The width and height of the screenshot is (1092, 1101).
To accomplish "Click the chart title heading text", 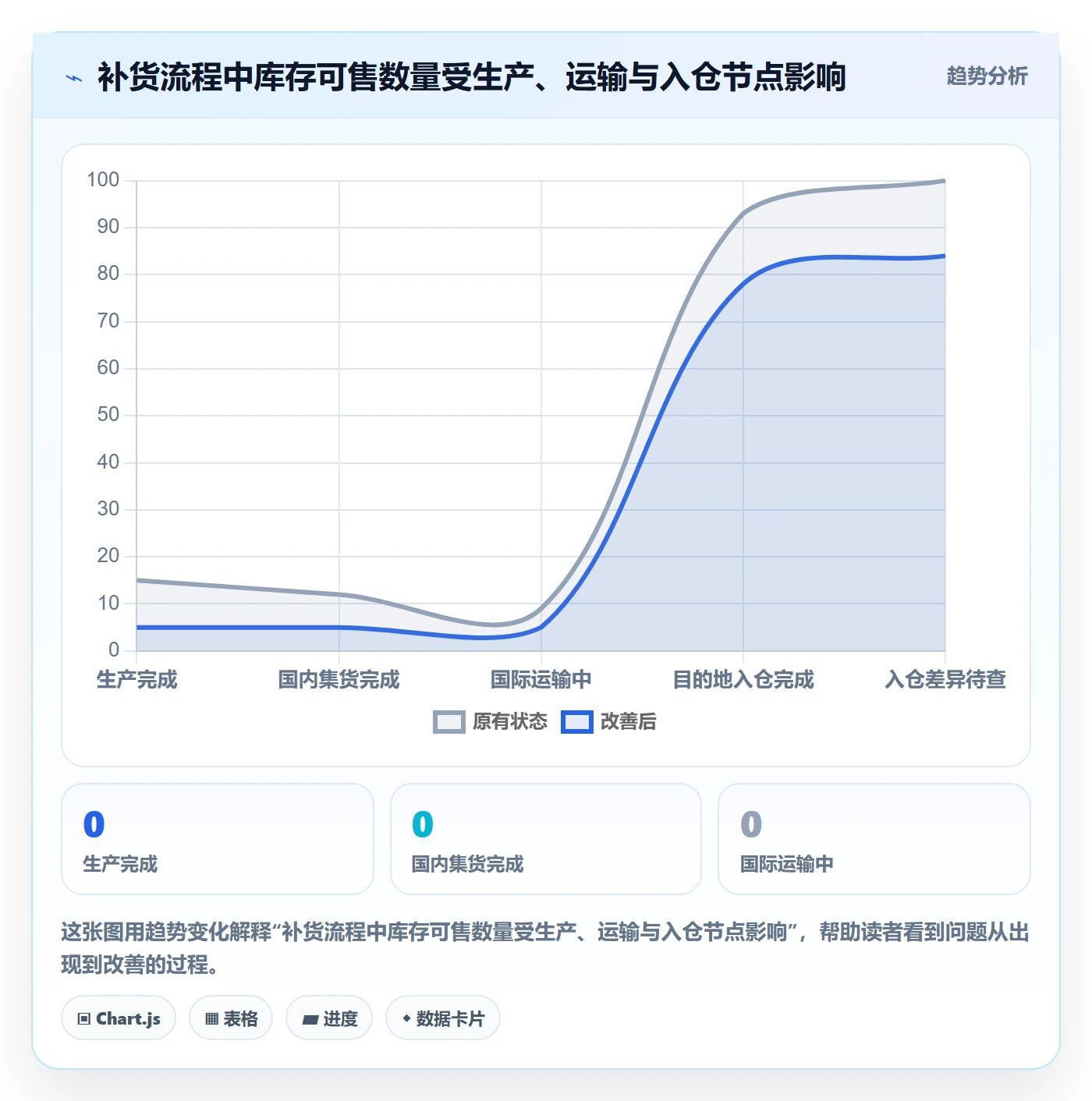I will click(x=472, y=77).
